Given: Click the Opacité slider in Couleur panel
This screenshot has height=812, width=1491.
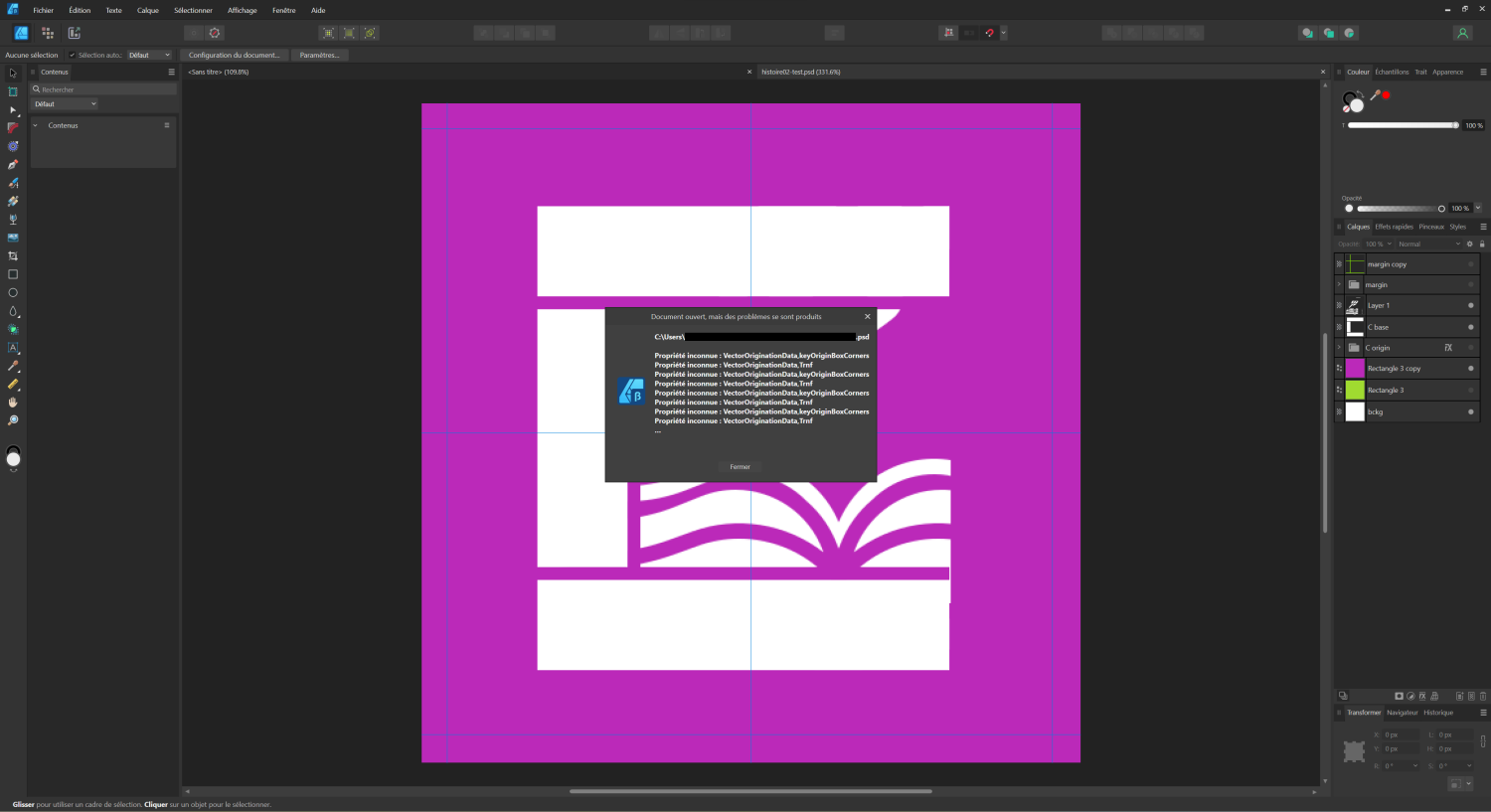Looking at the screenshot, I should click(1399, 209).
